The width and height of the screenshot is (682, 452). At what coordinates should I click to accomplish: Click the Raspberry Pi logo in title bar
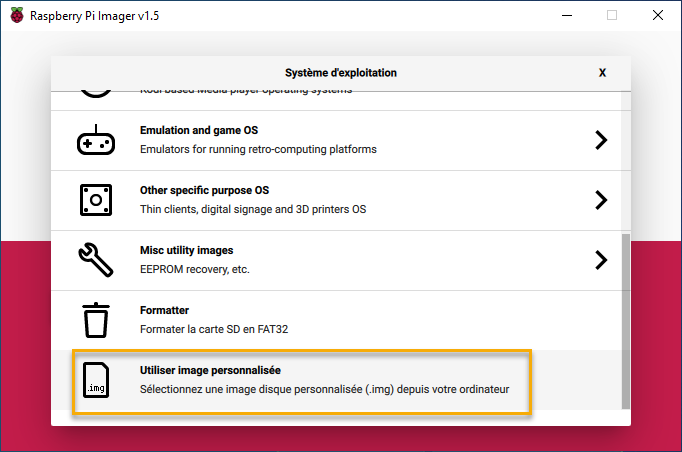click(x=17, y=15)
